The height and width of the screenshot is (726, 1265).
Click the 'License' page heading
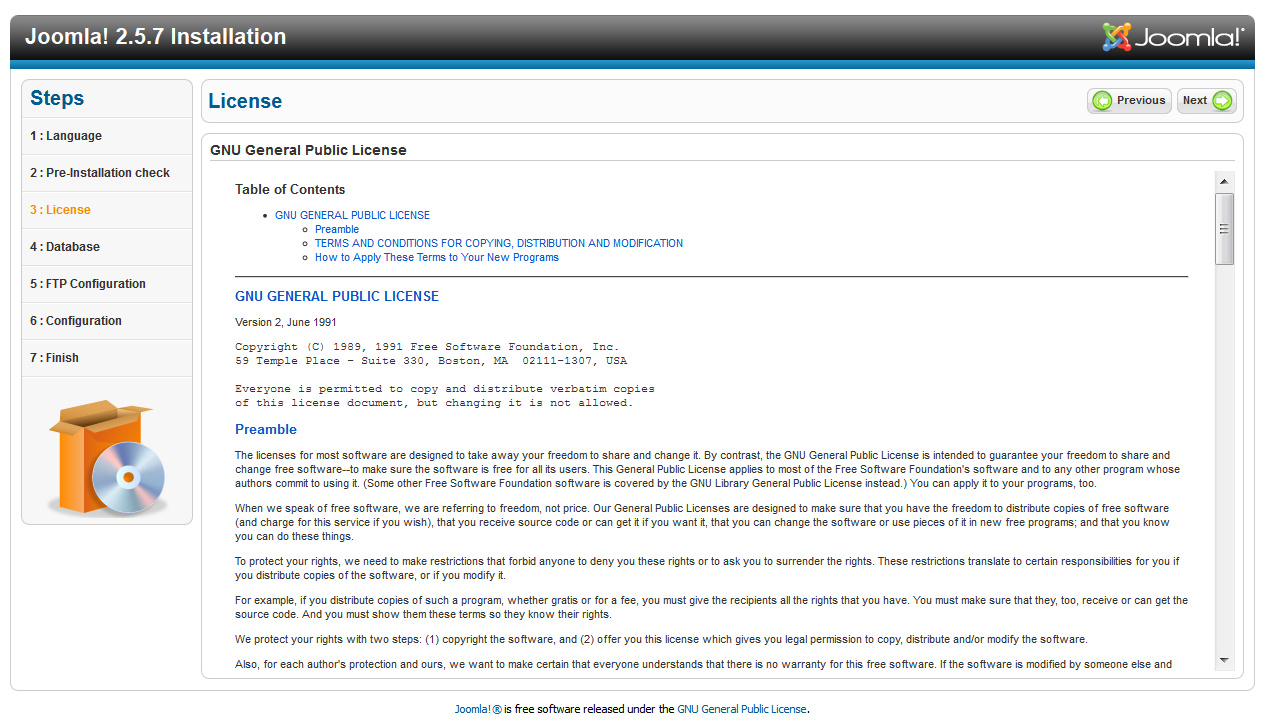(x=245, y=101)
